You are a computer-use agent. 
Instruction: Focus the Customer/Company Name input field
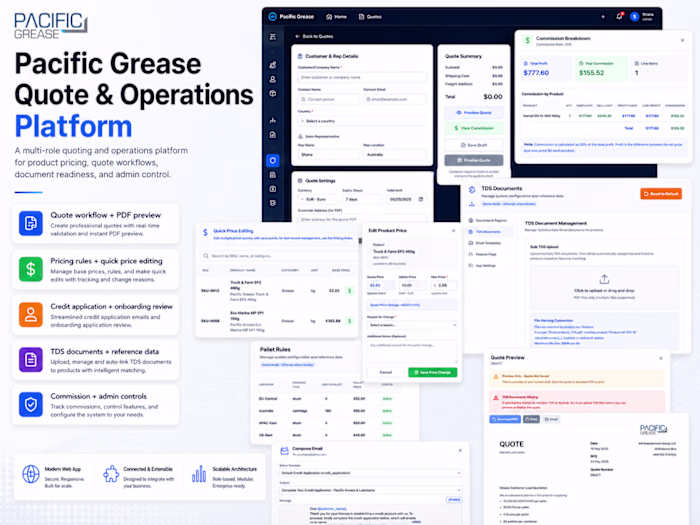pyautogui.click(x=362, y=77)
